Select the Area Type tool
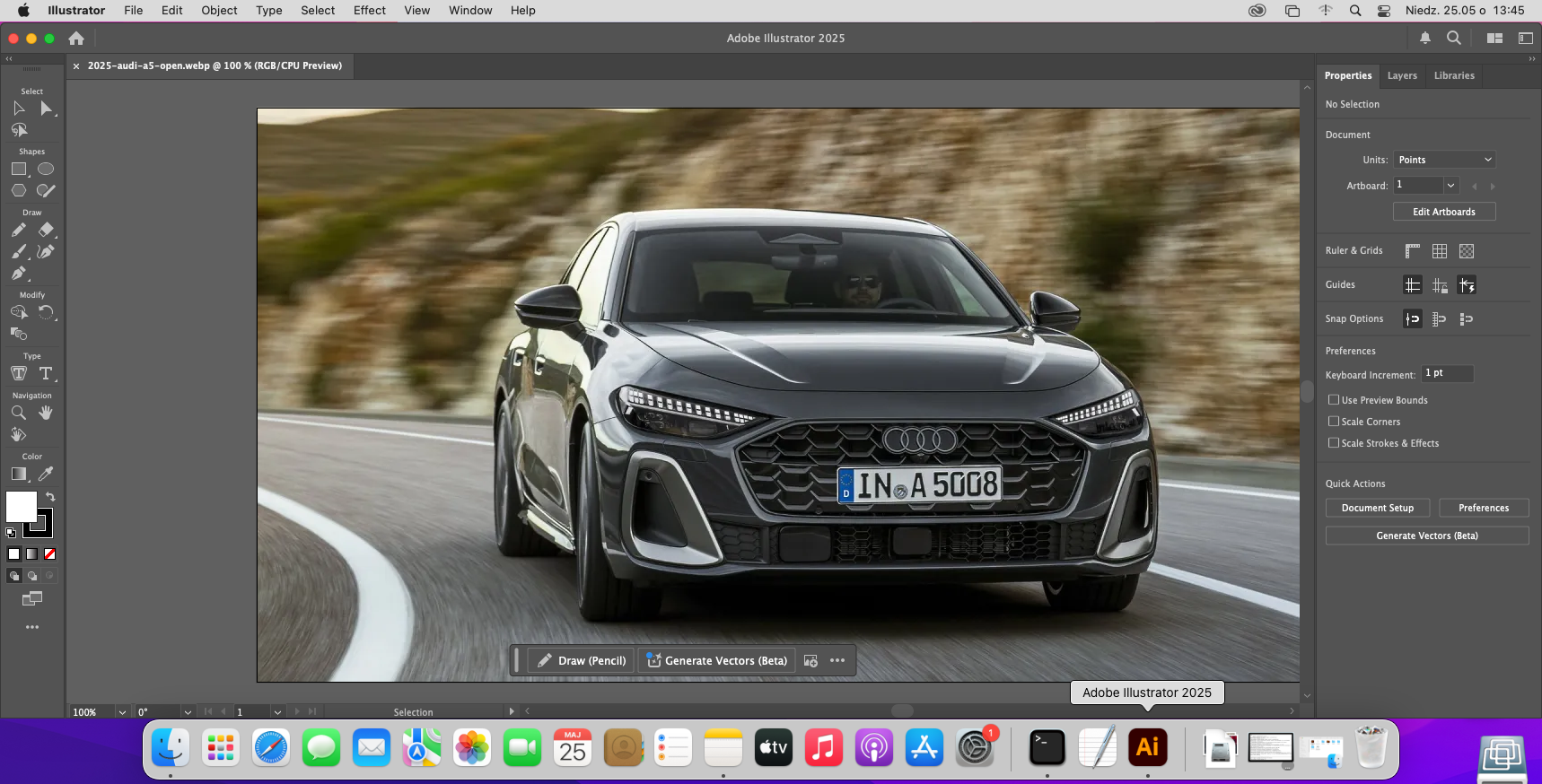Image resolution: width=1542 pixels, height=784 pixels. [x=19, y=373]
